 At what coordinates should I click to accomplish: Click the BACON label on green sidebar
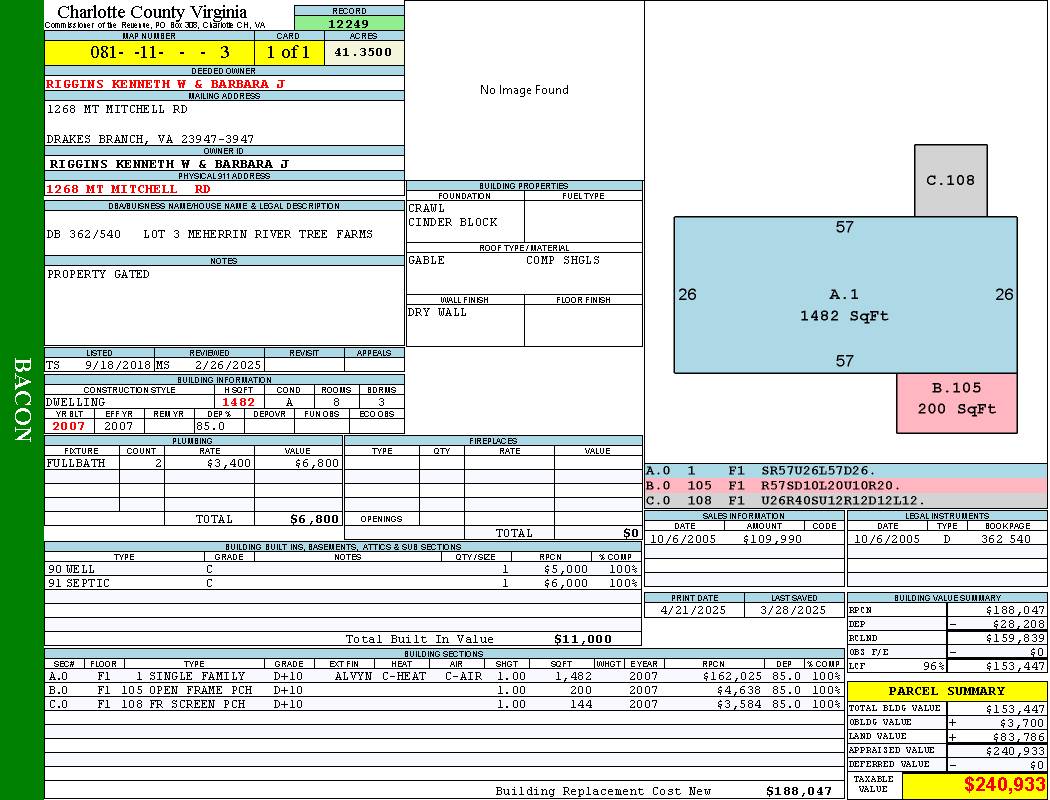pyautogui.click(x=22, y=400)
